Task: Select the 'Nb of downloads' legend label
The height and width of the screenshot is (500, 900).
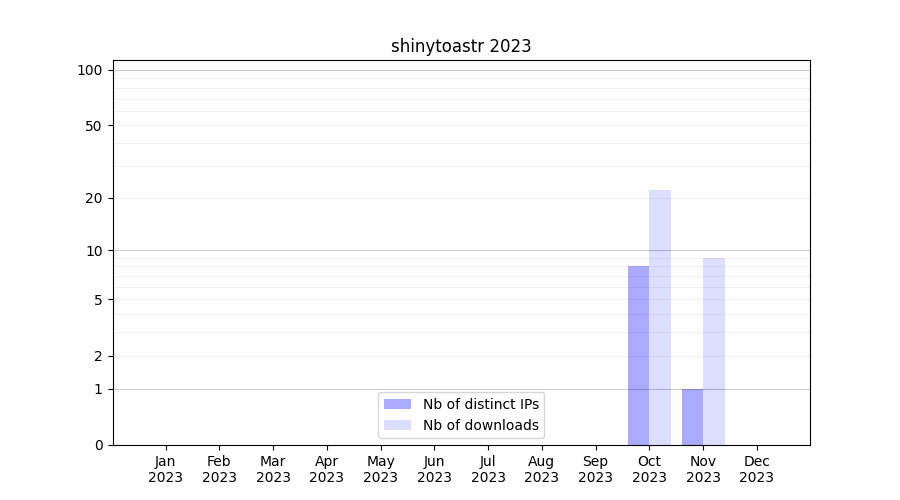Action: click(x=480, y=425)
